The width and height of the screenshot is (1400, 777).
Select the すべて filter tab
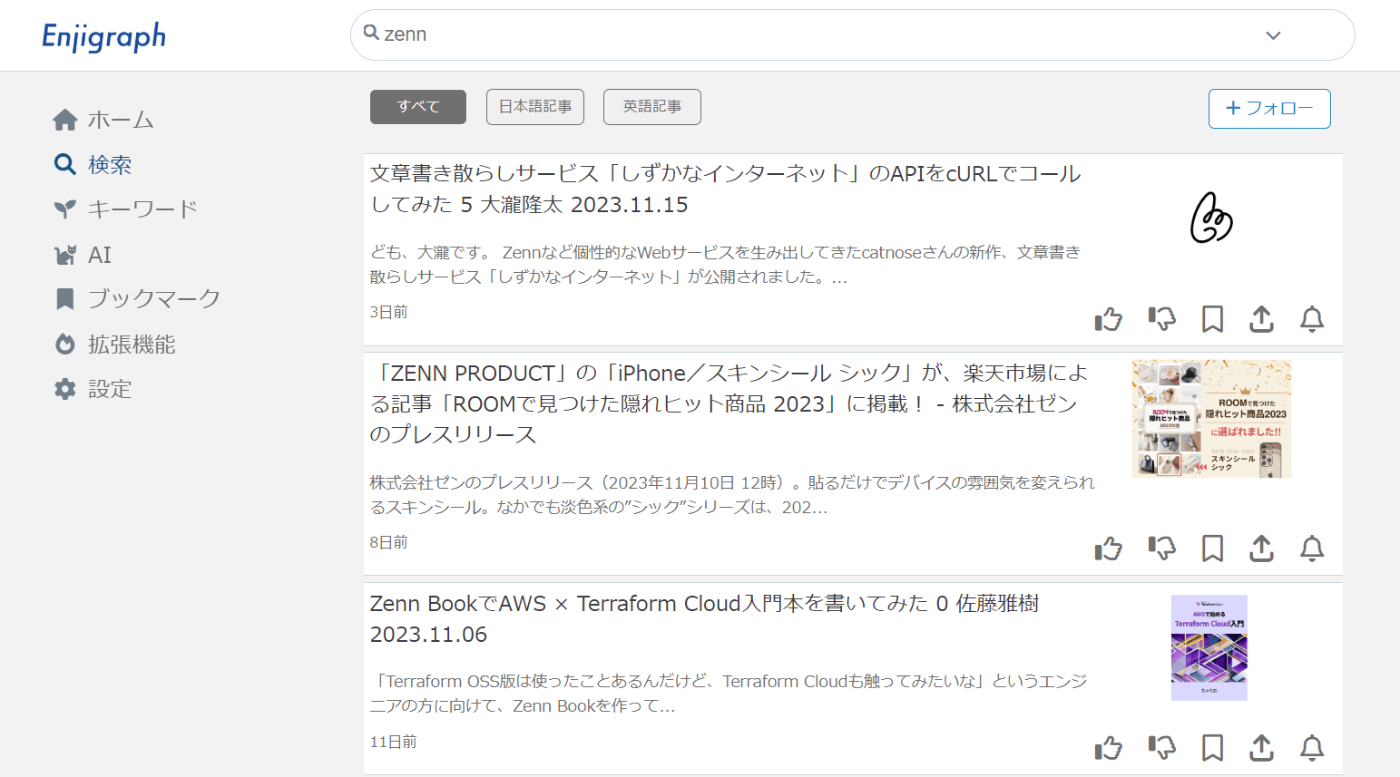[x=418, y=107]
